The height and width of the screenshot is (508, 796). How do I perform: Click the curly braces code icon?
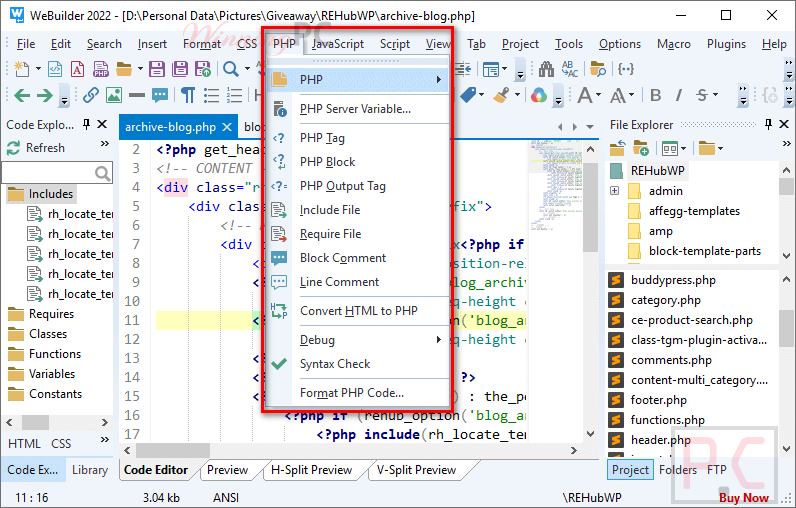click(x=625, y=69)
